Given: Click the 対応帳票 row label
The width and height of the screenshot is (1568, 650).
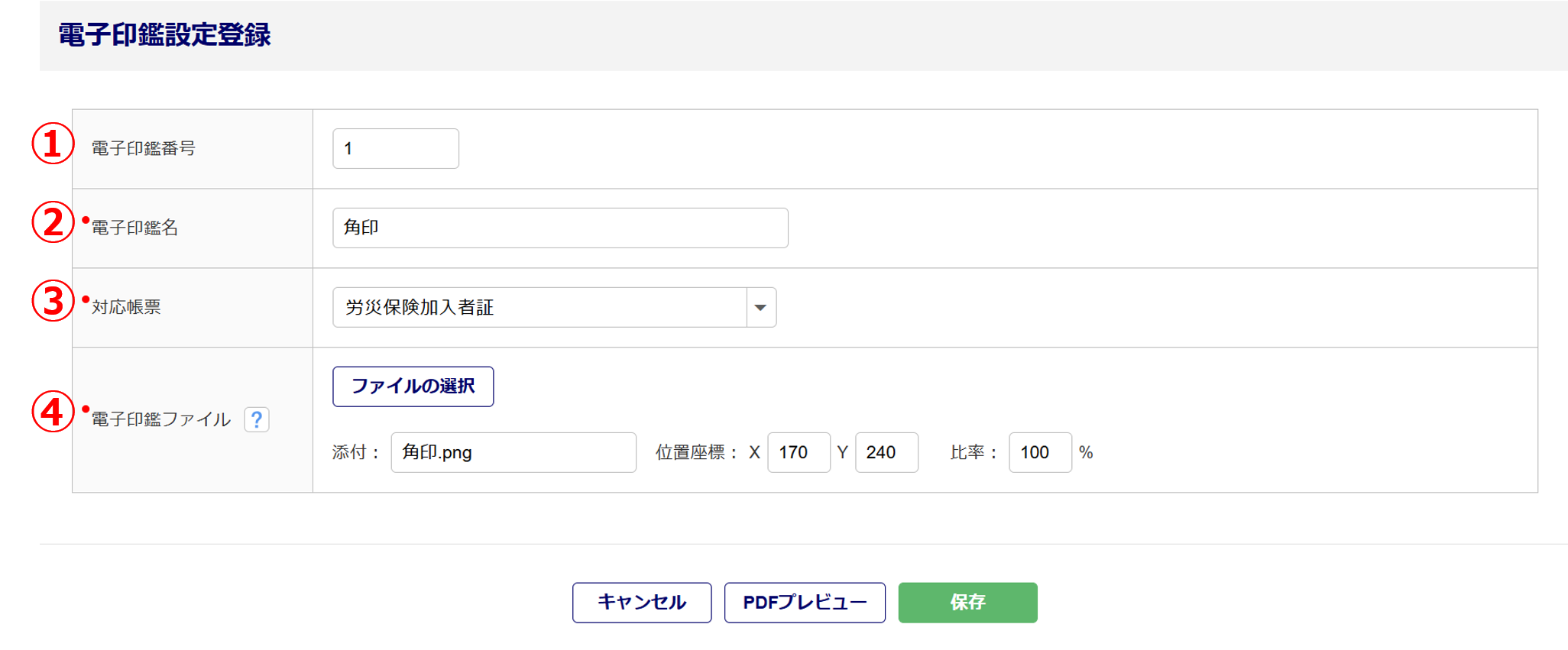Looking at the screenshot, I should (126, 308).
